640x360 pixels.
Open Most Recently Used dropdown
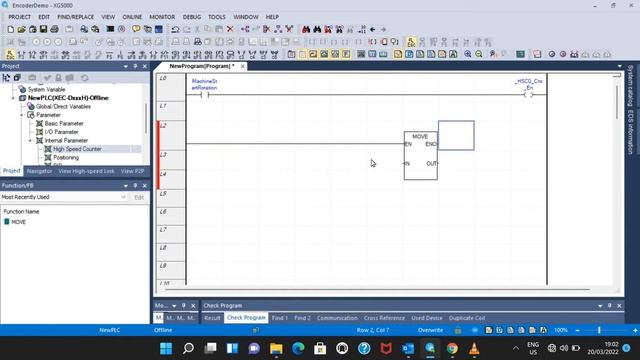point(123,197)
